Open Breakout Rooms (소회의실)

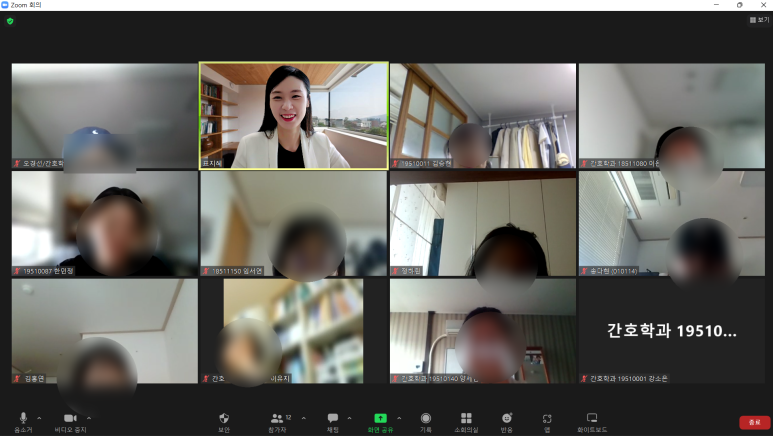(x=466, y=418)
